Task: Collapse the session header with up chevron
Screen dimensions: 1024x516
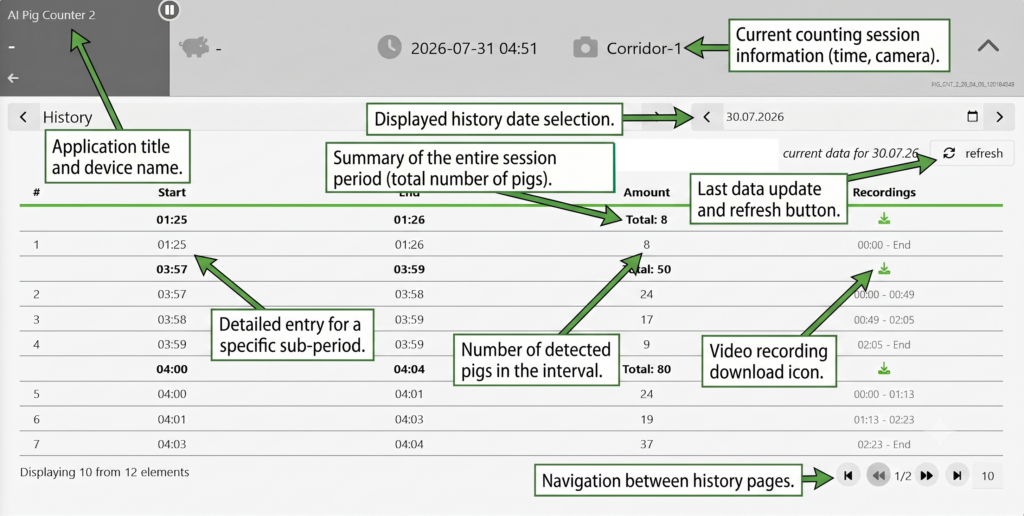Action: click(x=988, y=46)
